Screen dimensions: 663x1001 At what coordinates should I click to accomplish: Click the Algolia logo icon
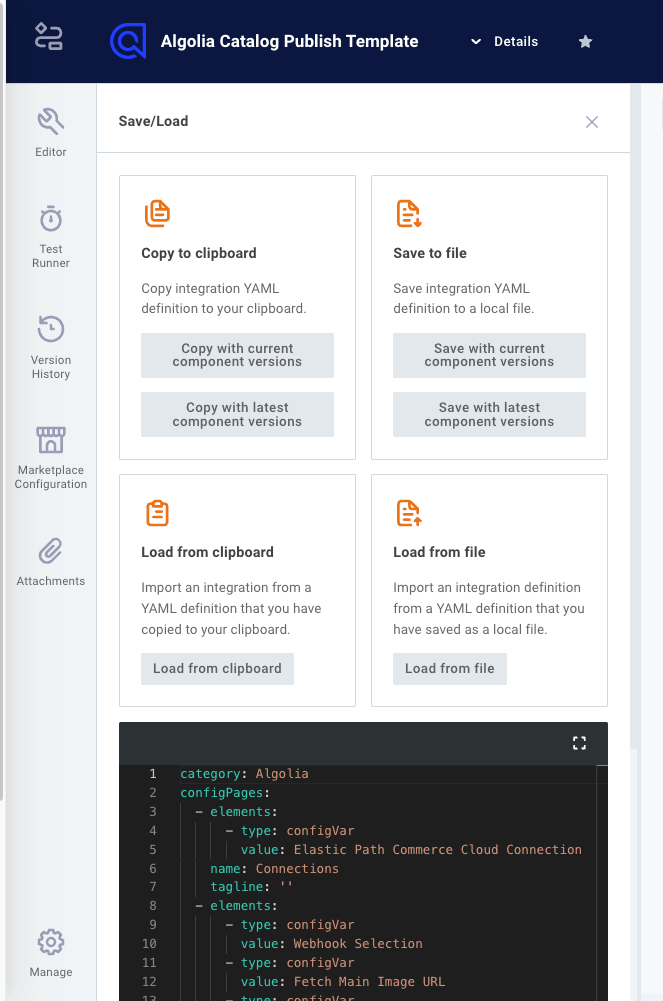[x=128, y=41]
